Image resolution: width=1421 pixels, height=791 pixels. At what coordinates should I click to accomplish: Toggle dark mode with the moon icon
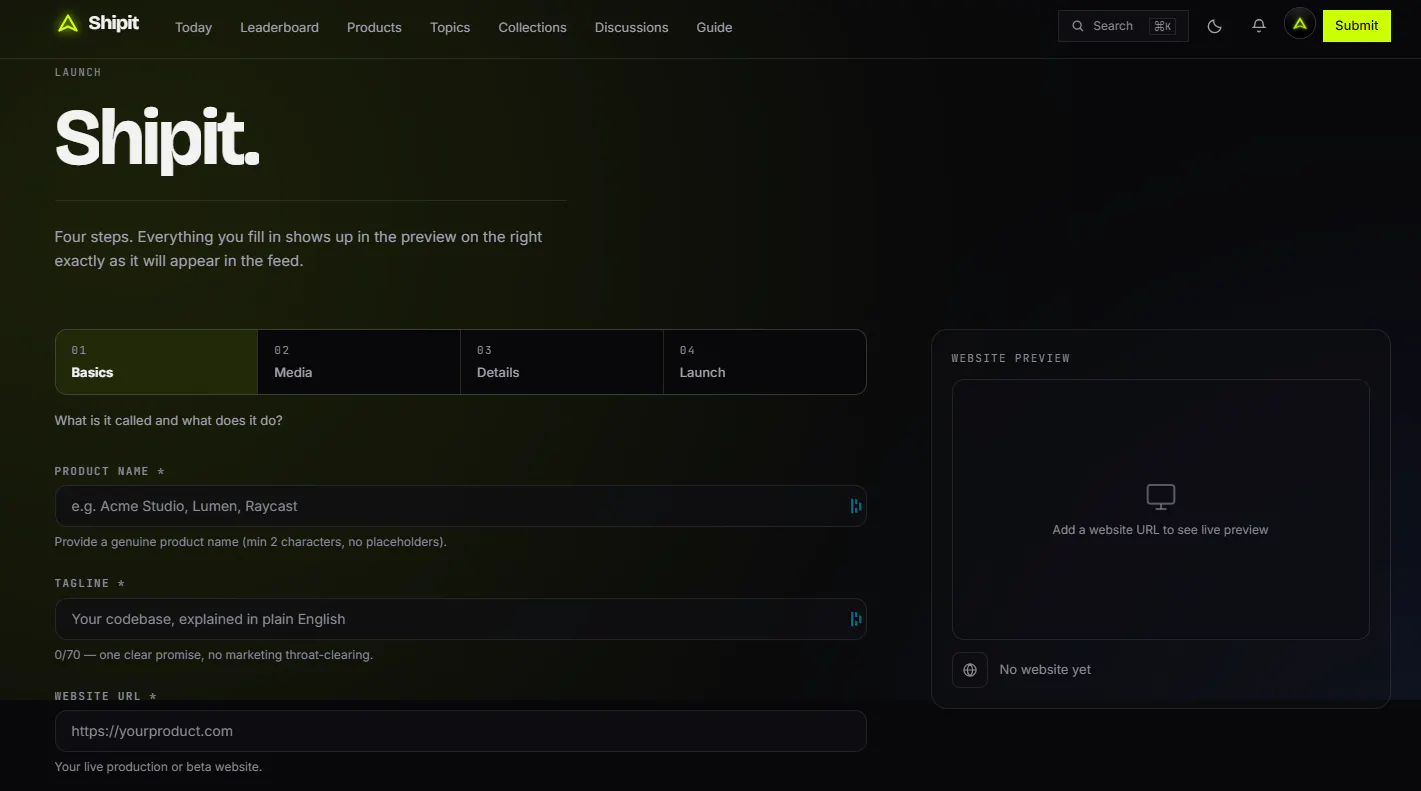click(x=1215, y=26)
